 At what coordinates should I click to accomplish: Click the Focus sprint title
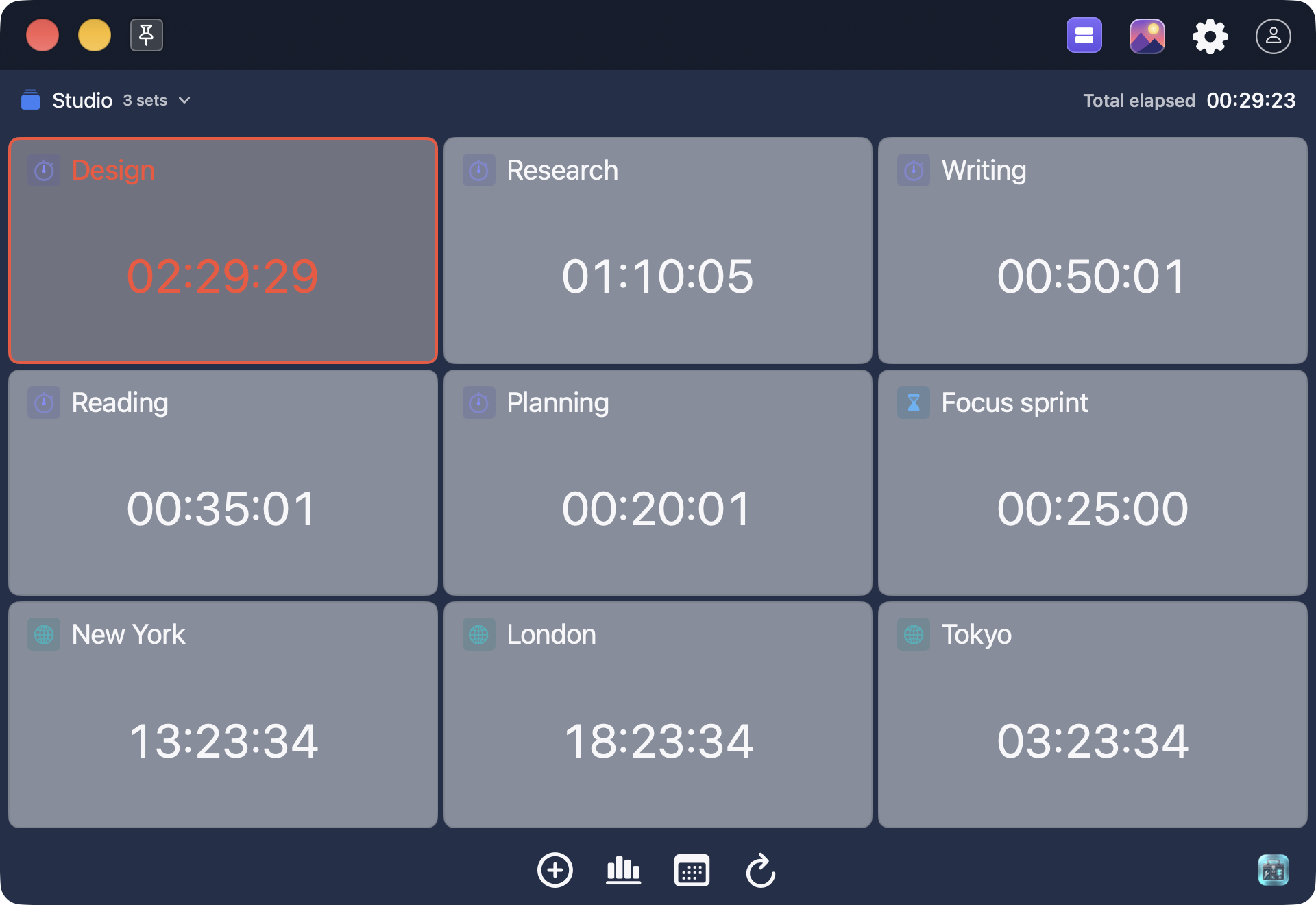point(1014,402)
